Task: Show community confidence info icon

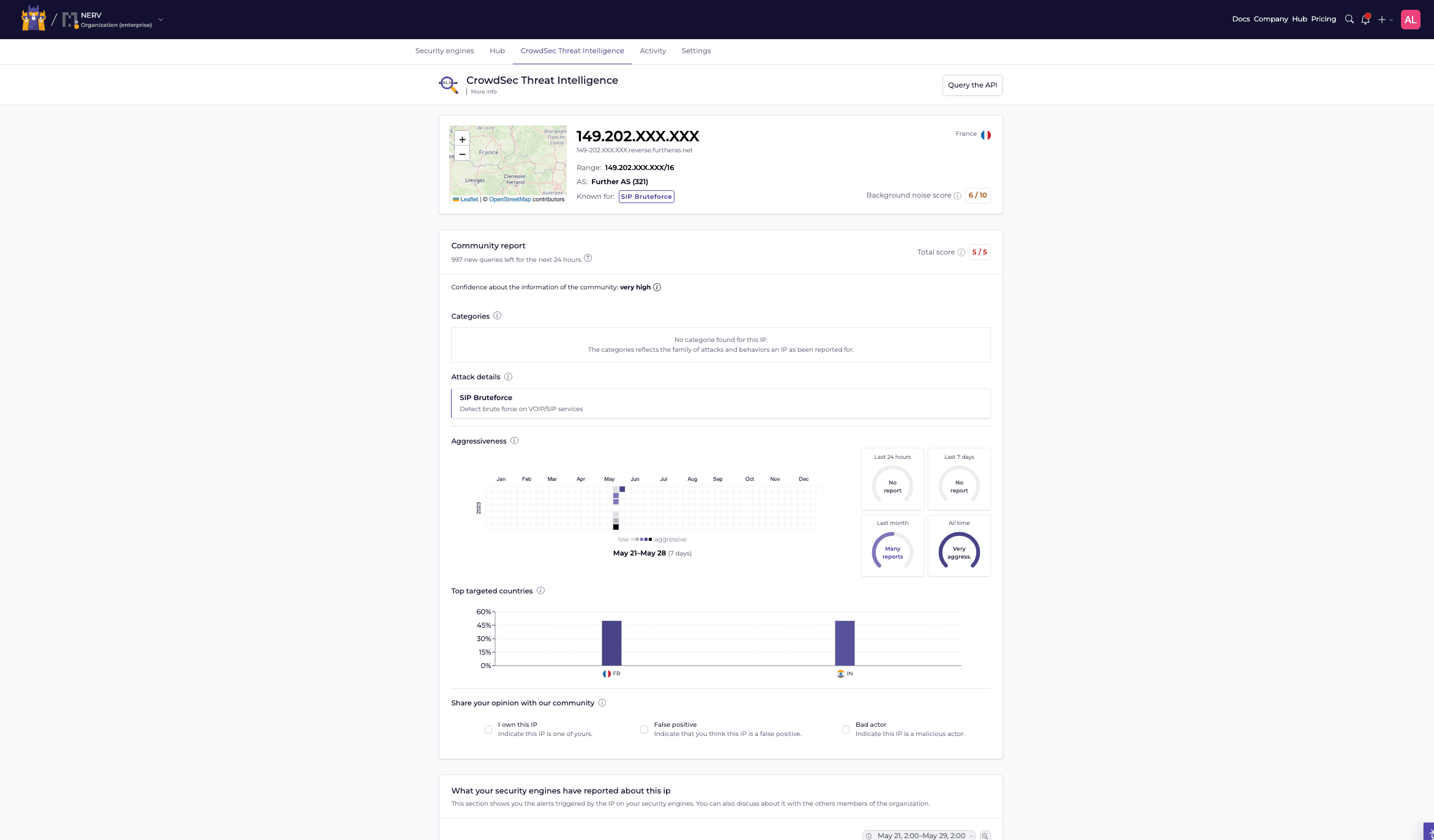Action: click(x=657, y=288)
